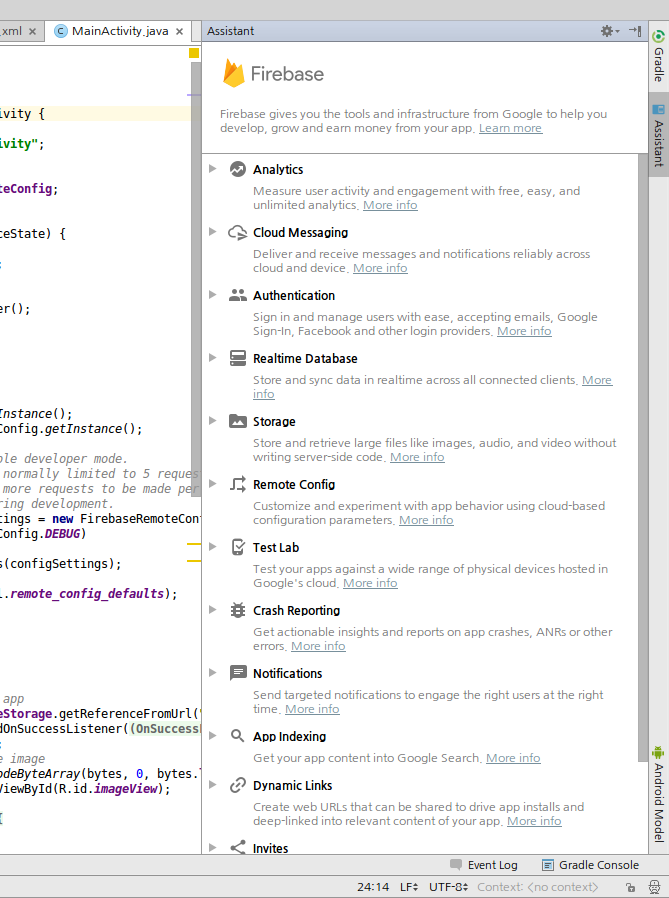Open Remote Config More info link
This screenshot has height=898, width=669.
(x=426, y=520)
